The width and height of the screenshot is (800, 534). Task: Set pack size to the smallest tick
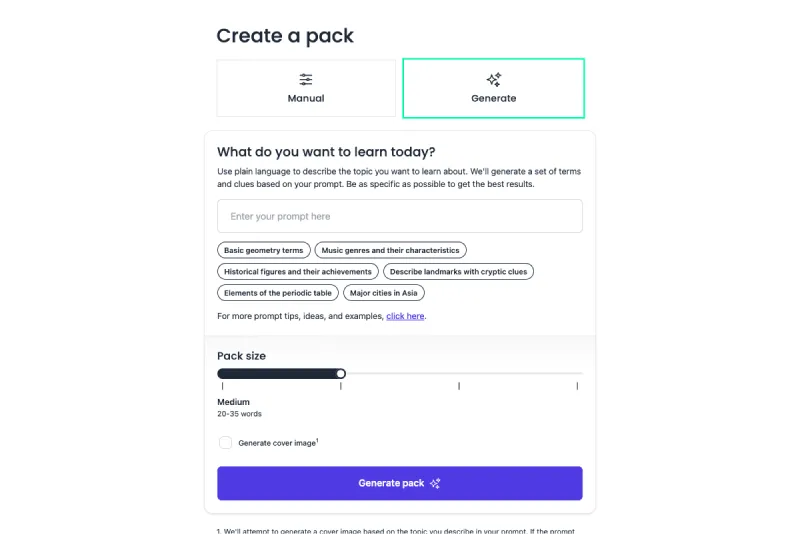click(222, 374)
